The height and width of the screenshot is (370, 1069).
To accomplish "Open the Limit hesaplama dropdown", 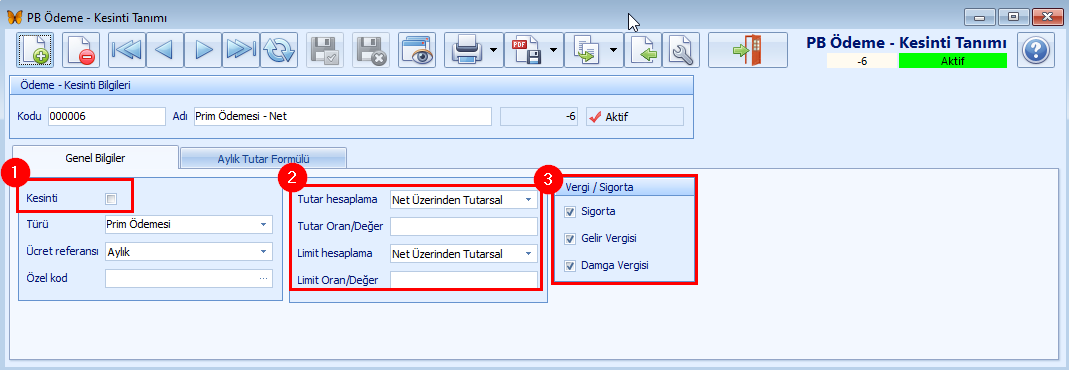I will coord(528,253).
